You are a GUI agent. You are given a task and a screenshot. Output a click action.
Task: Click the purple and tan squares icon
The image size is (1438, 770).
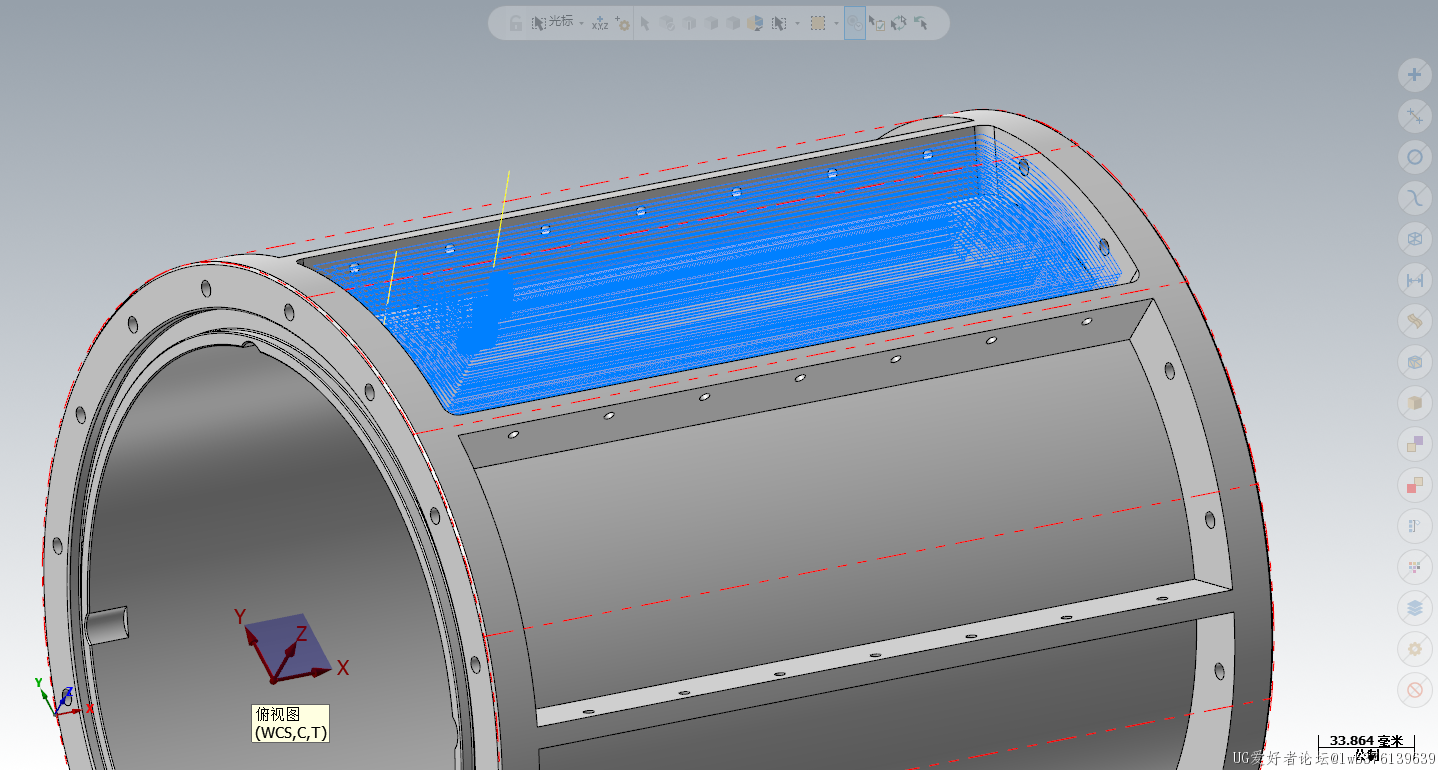point(1414,444)
